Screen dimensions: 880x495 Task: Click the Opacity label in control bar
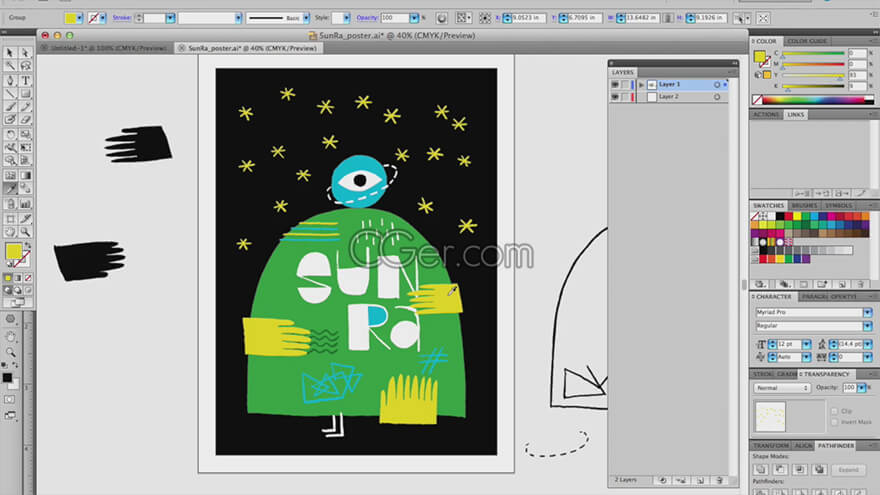[367, 18]
